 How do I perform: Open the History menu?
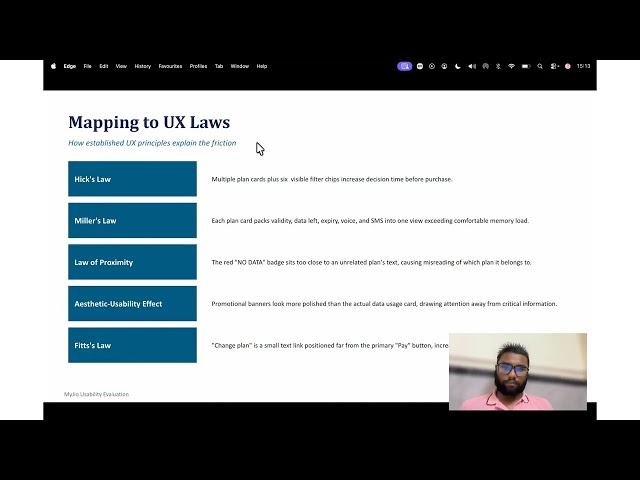[x=142, y=66]
